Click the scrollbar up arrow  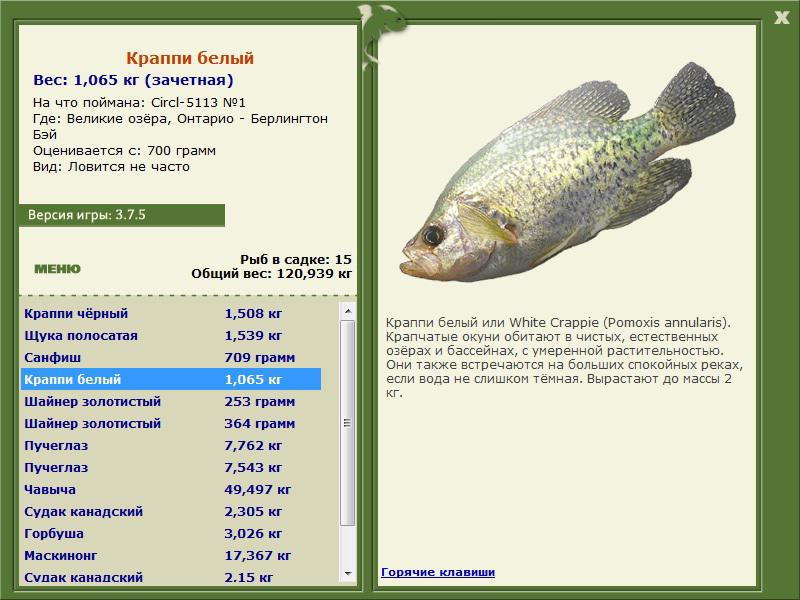348,311
